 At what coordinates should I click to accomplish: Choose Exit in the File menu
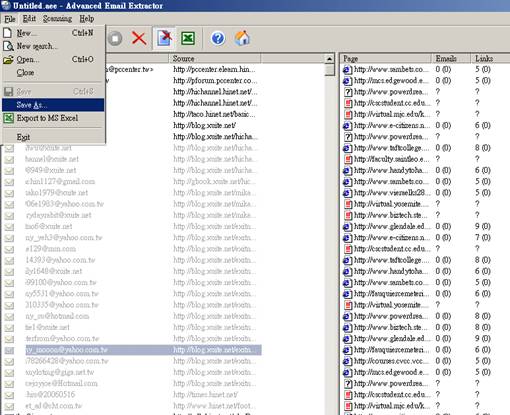53,137
